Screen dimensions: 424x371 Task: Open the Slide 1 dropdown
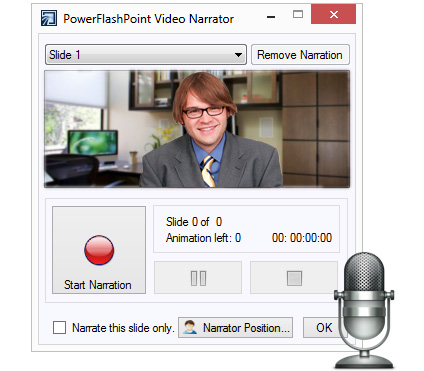[x=146, y=55]
